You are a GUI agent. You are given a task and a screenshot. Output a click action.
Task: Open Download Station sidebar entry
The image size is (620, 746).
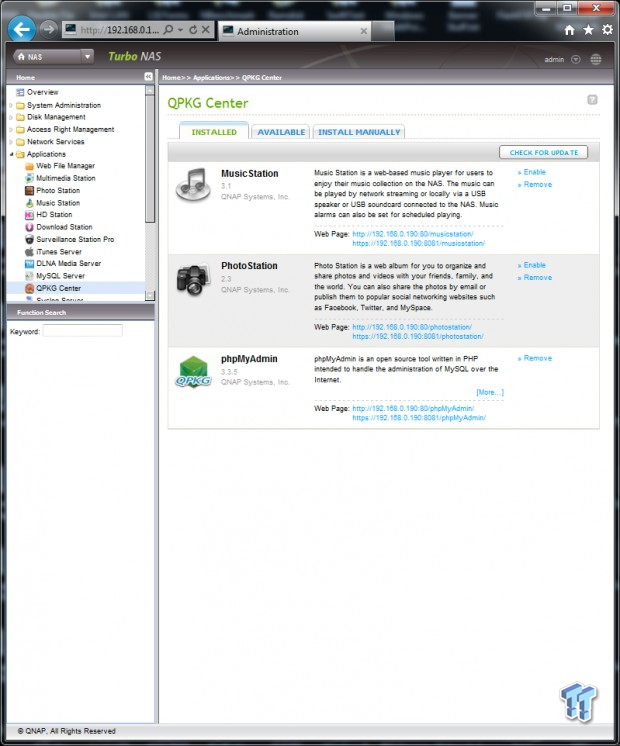(x=64, y=227)
